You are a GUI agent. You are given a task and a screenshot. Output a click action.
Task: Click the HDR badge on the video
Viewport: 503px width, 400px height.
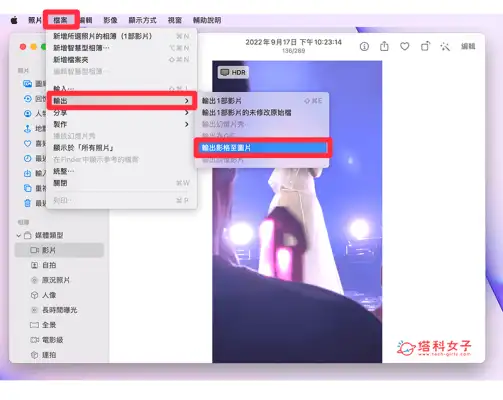pos(233,72)
